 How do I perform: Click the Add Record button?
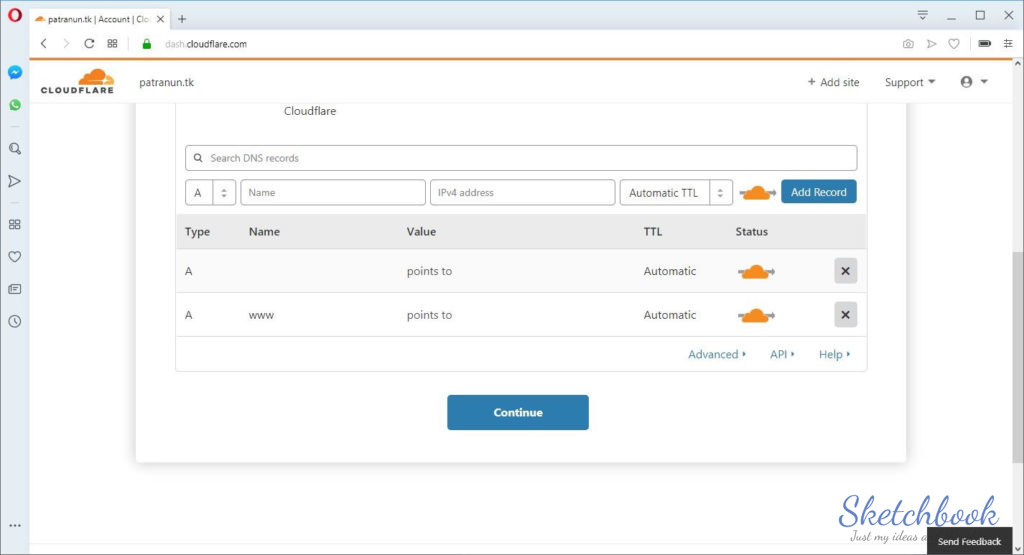[818, 192]
